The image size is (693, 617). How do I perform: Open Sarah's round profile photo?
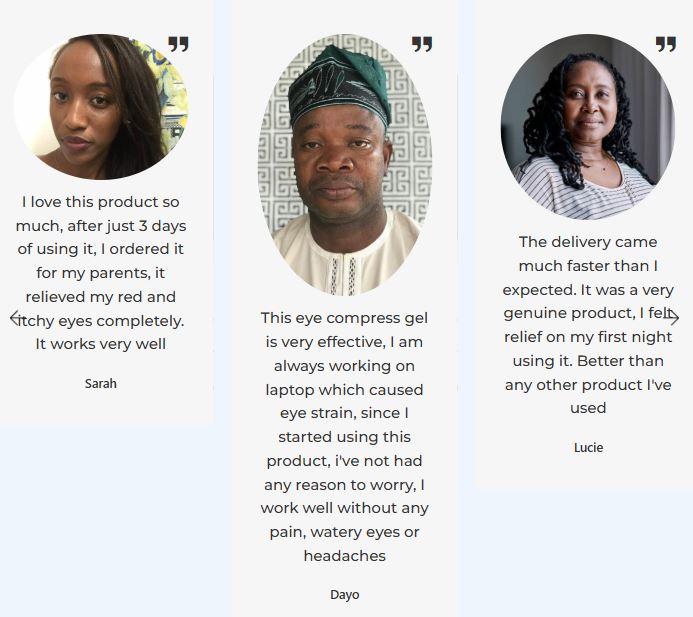pyautogui.click(x=100, y=107)
